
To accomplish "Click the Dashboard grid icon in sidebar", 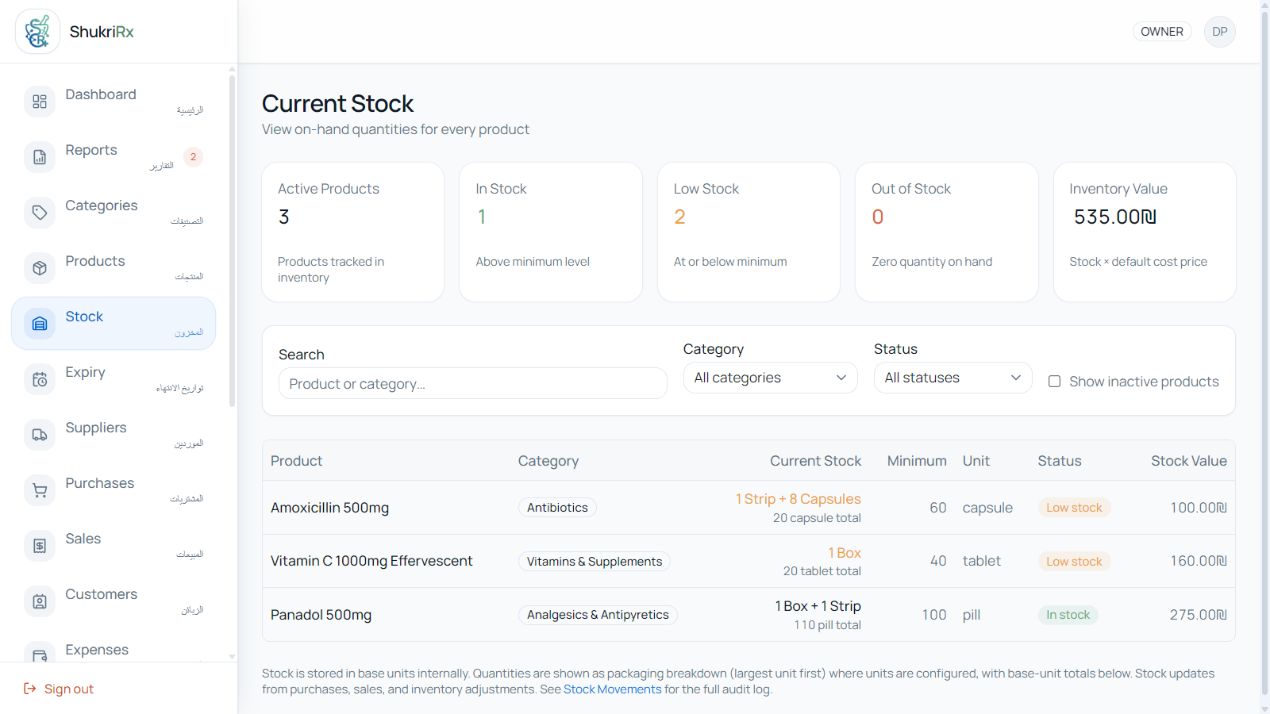I will (40, 101).
